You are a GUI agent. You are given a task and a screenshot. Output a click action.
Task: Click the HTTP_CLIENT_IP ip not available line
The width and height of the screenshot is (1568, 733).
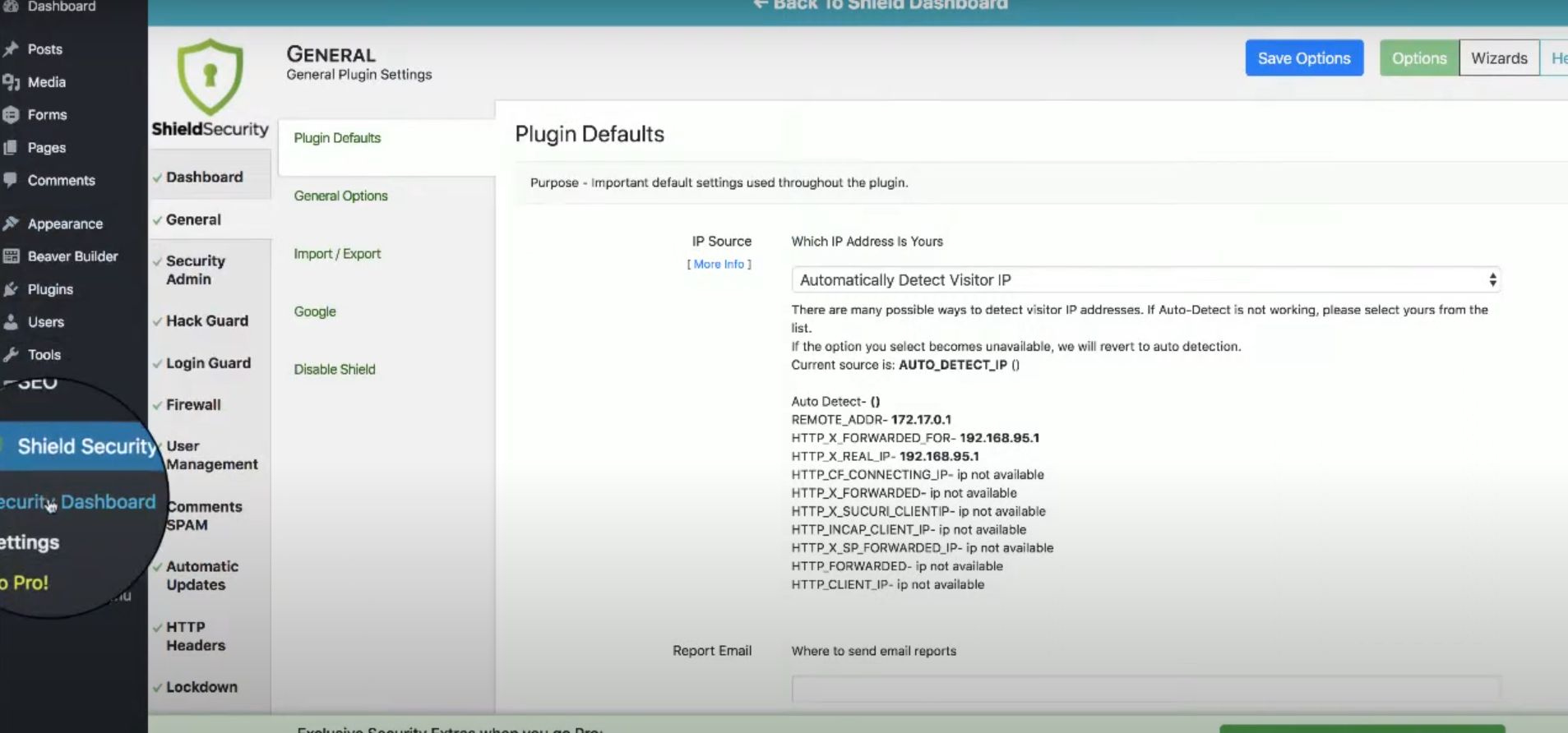[888, 584]
